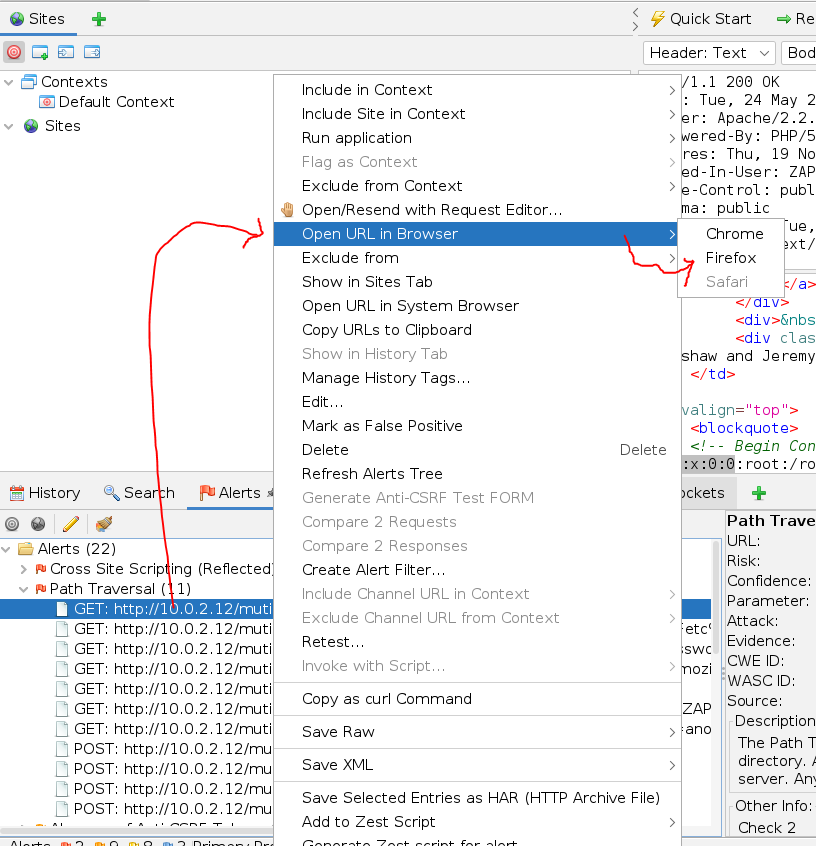Open the Include Site in Context submenu

(477, 114)
